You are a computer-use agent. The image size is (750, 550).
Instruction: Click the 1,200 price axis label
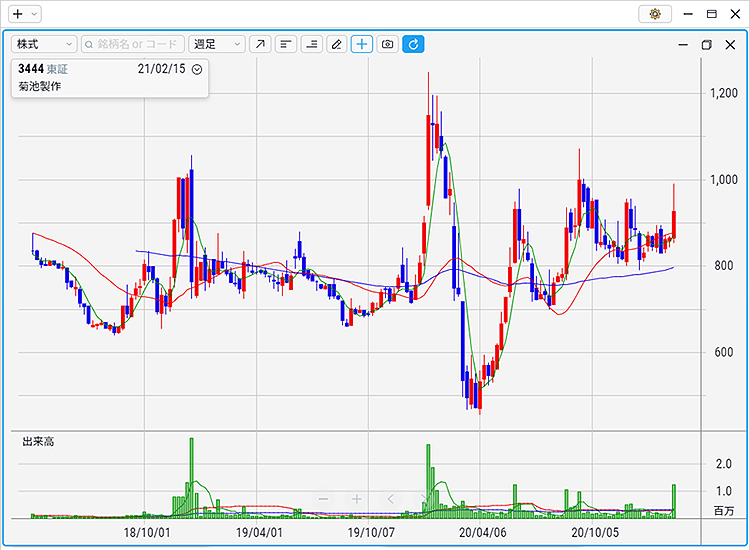coord(724,93)
